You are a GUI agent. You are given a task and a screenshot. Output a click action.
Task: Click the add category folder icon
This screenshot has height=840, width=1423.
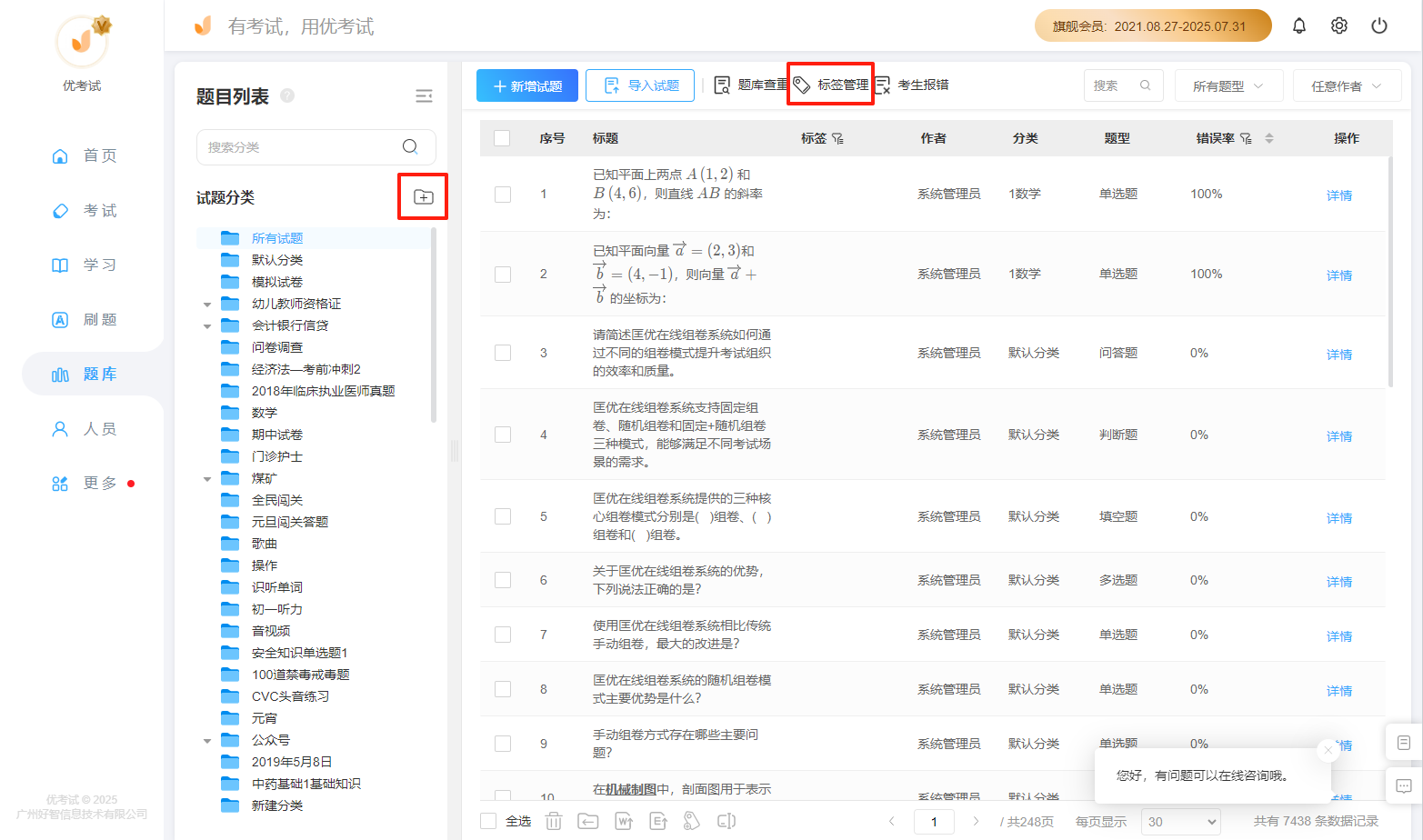tap(424, 196)
